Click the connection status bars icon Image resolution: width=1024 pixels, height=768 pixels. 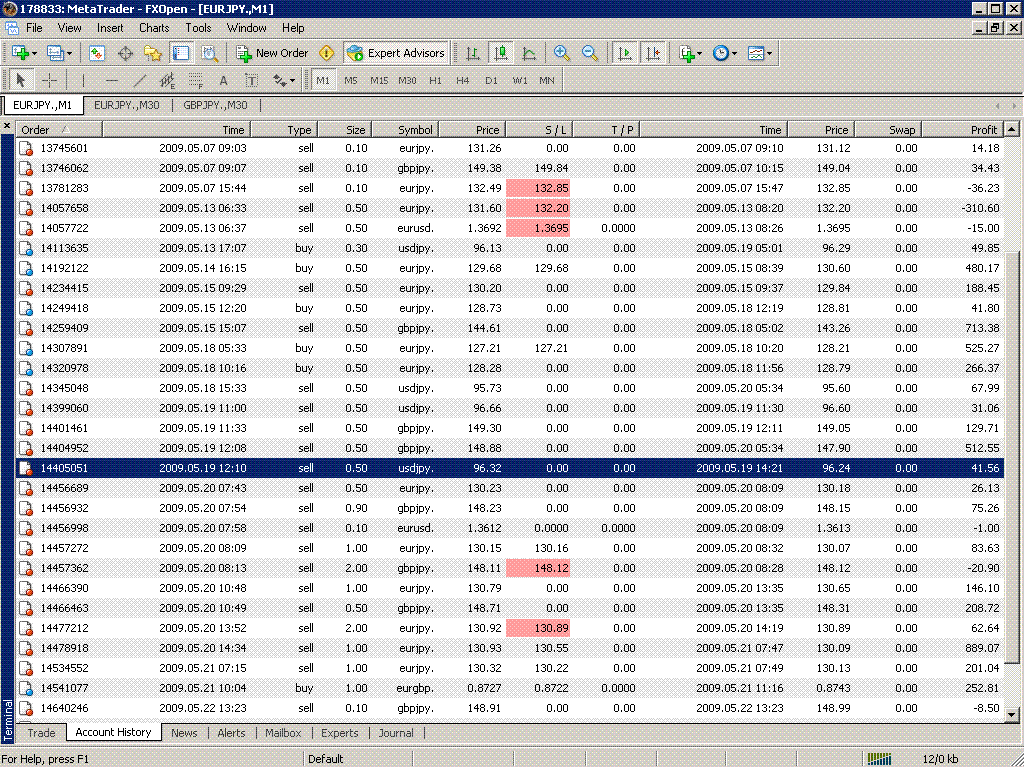pyautogui.click(x=879, y=759)
